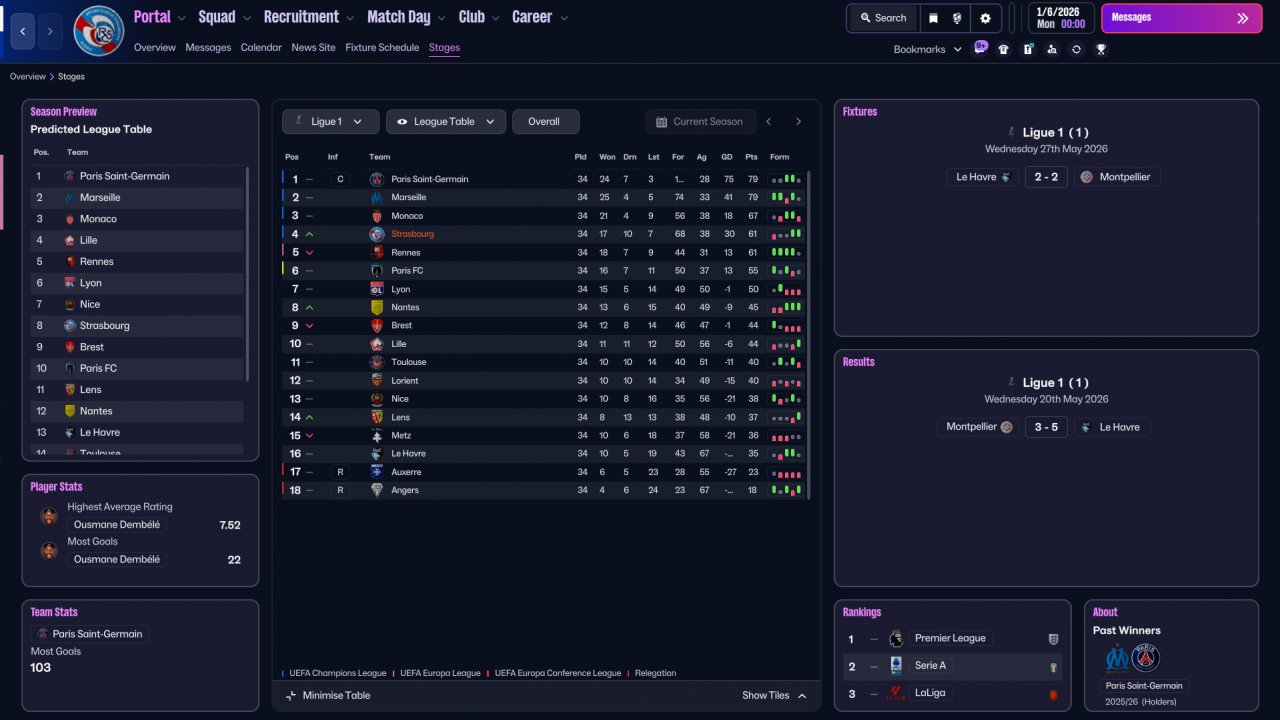Click the Overall filter button
This screenshot has width=1280, height=720.
[x=545, y=122]
